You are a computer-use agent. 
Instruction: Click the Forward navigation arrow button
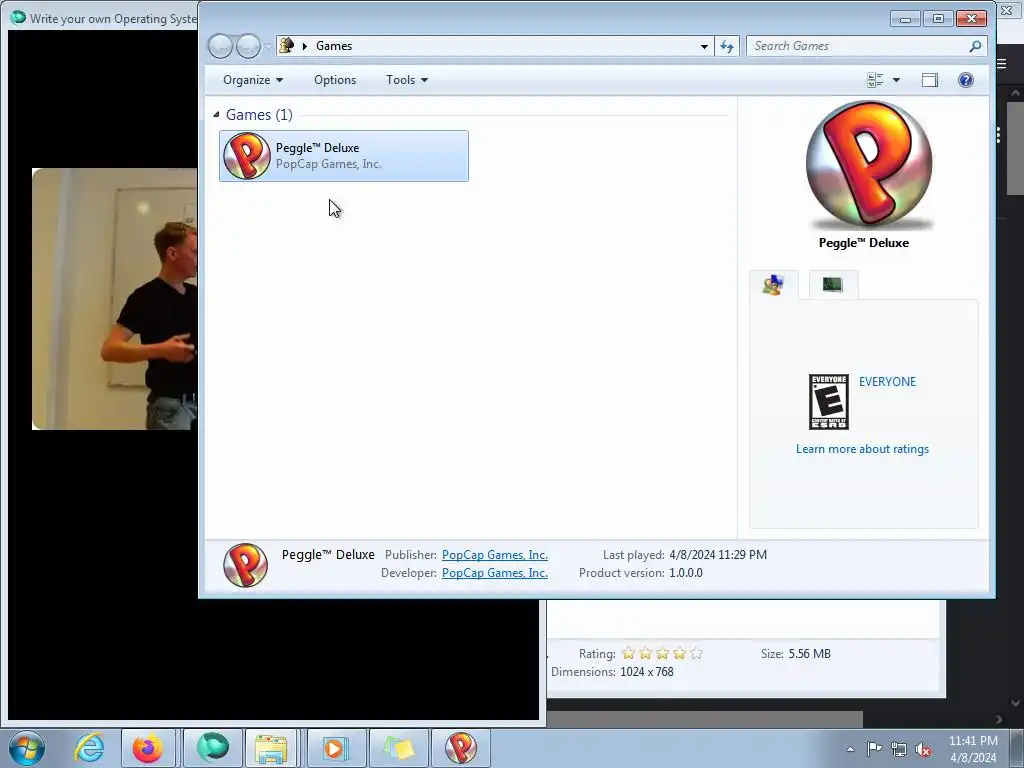tap(248, 46)
